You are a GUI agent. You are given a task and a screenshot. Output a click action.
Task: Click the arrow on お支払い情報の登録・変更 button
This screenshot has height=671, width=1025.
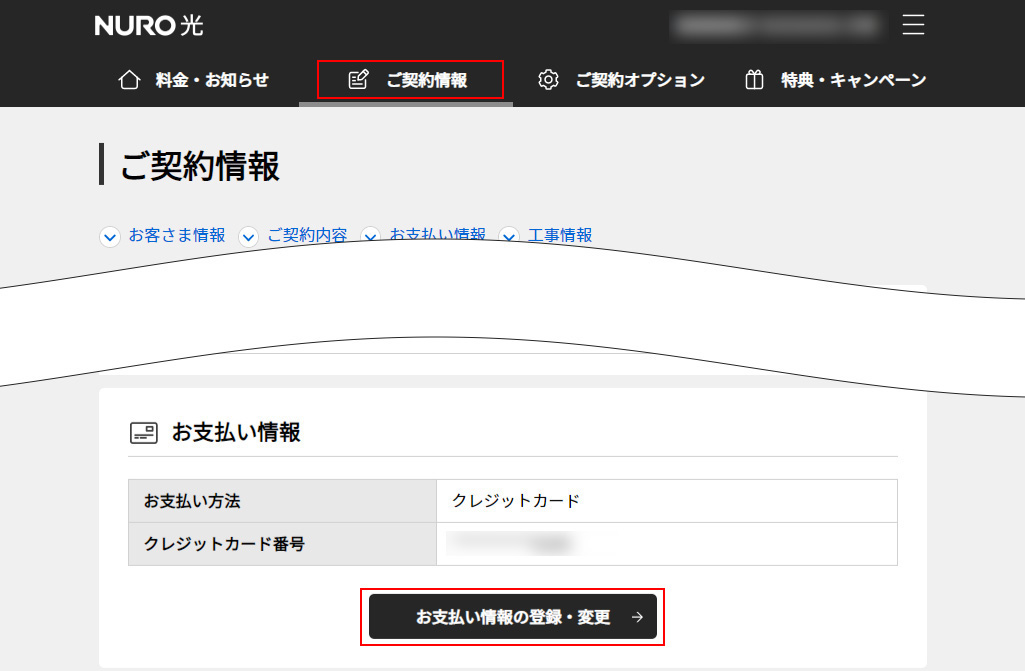tap(637, 617)
